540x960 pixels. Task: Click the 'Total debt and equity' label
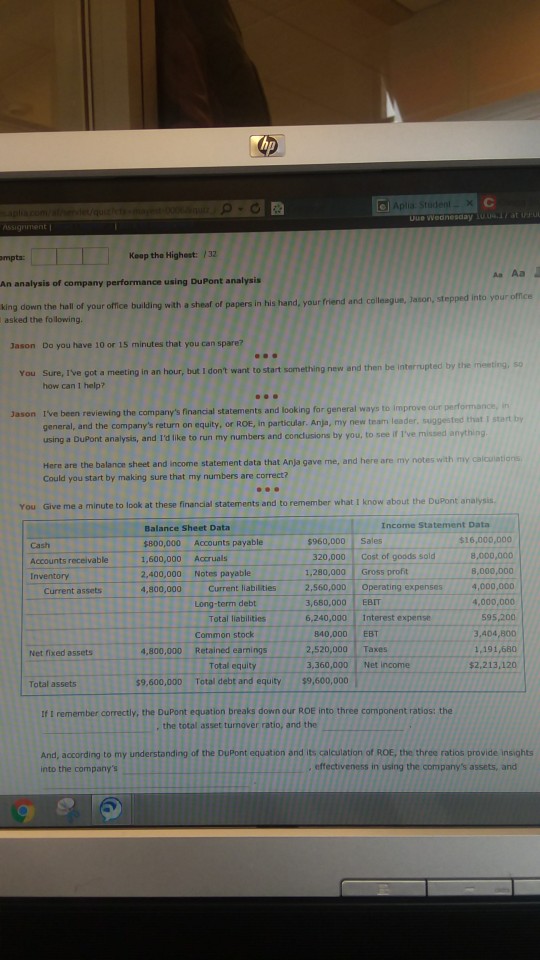point(238,681)
